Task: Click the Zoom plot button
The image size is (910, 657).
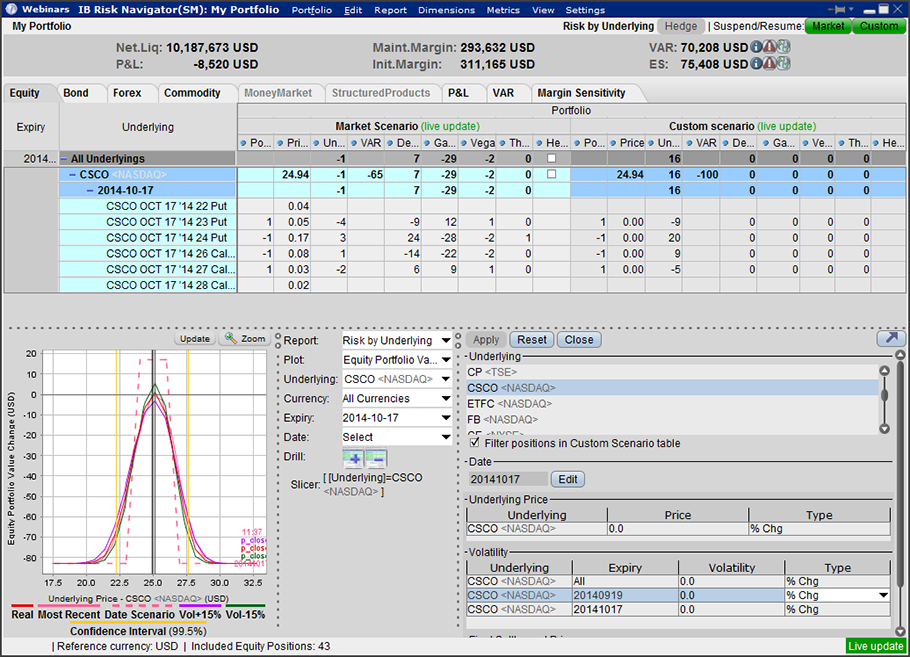Action: click(245, 338)
